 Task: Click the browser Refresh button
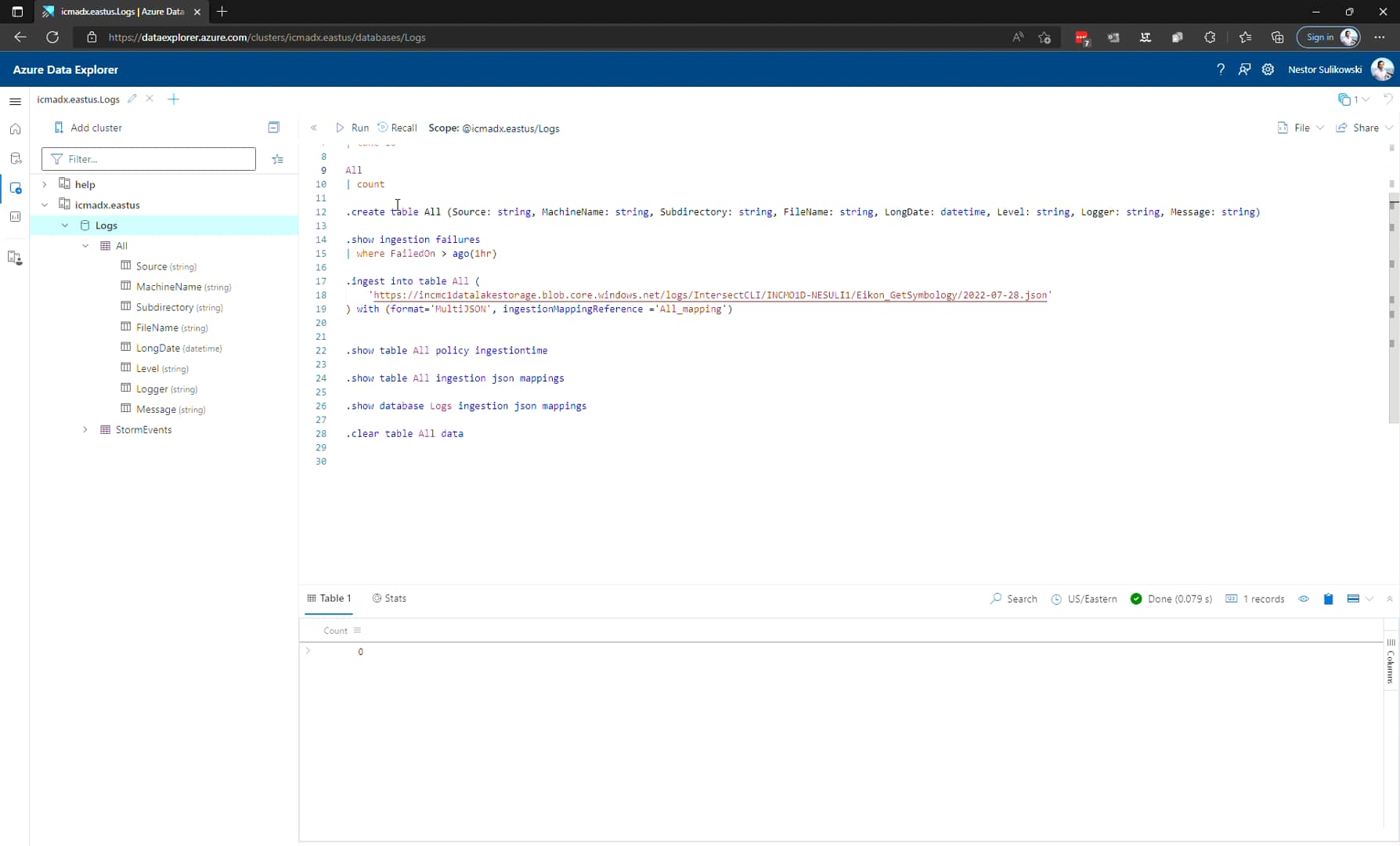click(52, 37)
